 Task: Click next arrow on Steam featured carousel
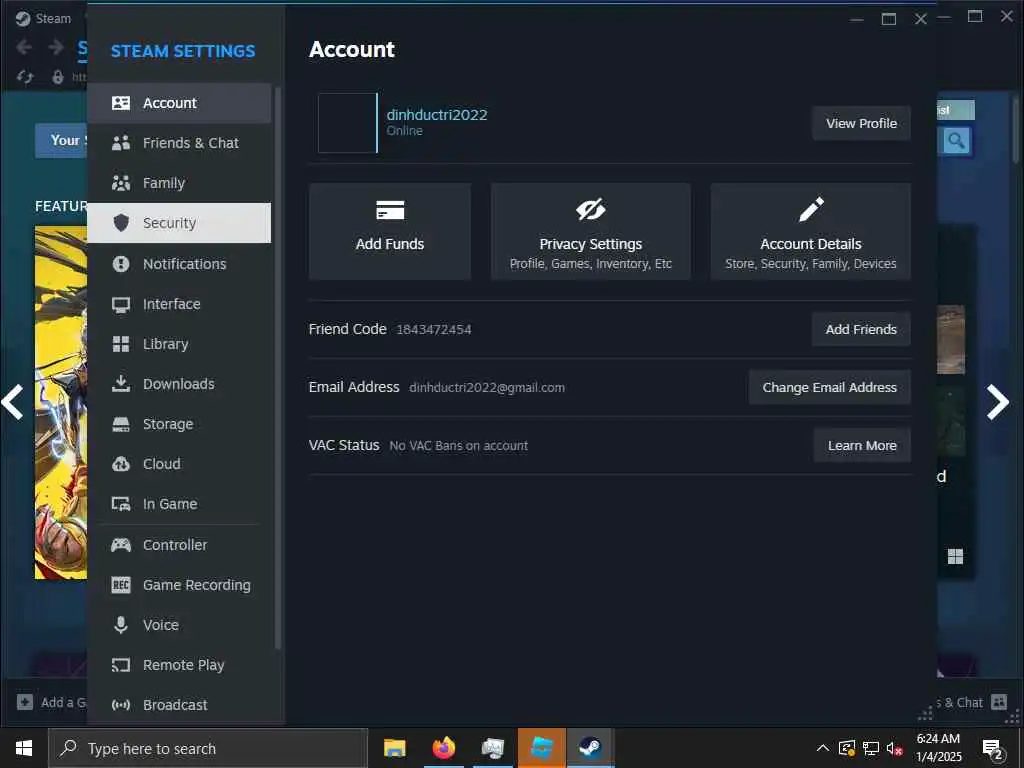(997, 402)
